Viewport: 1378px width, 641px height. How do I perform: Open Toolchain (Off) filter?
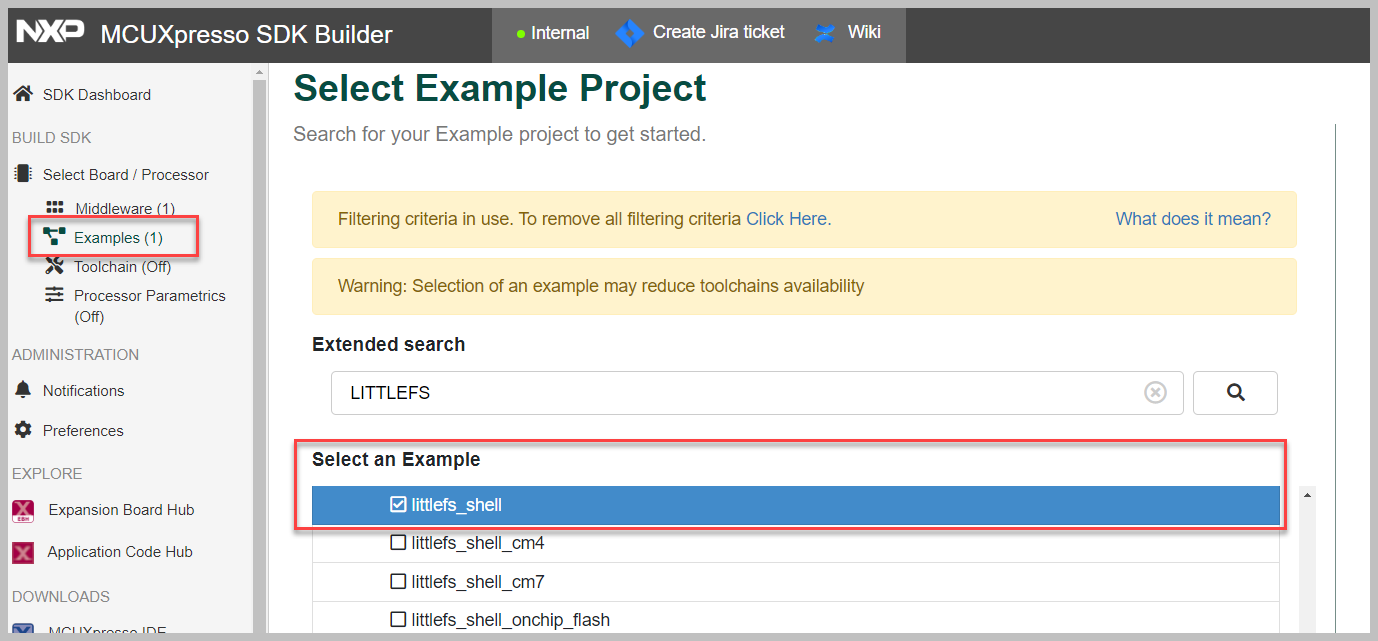[121, 267]
